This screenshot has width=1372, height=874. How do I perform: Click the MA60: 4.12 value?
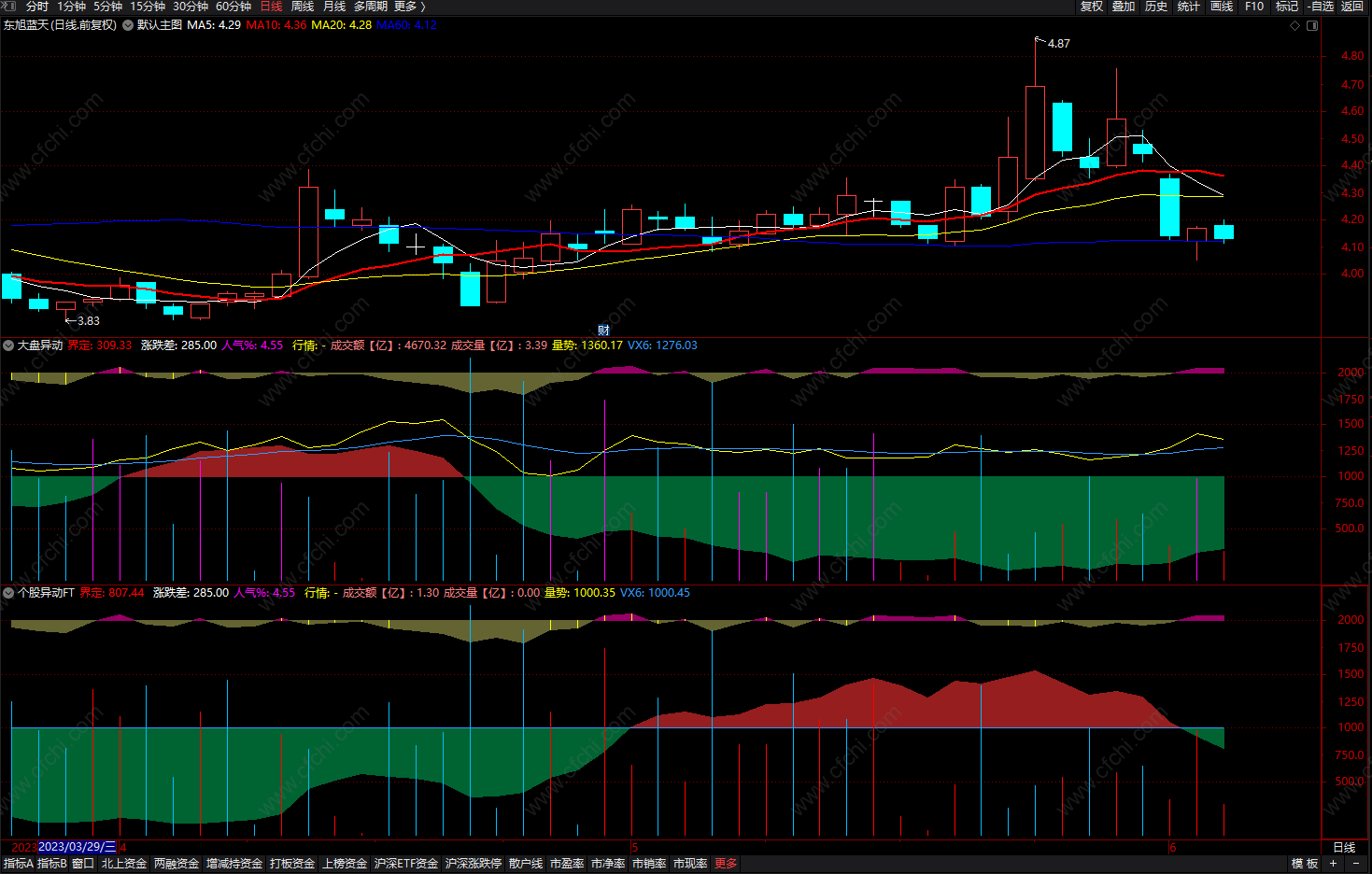tap(406, 25)
